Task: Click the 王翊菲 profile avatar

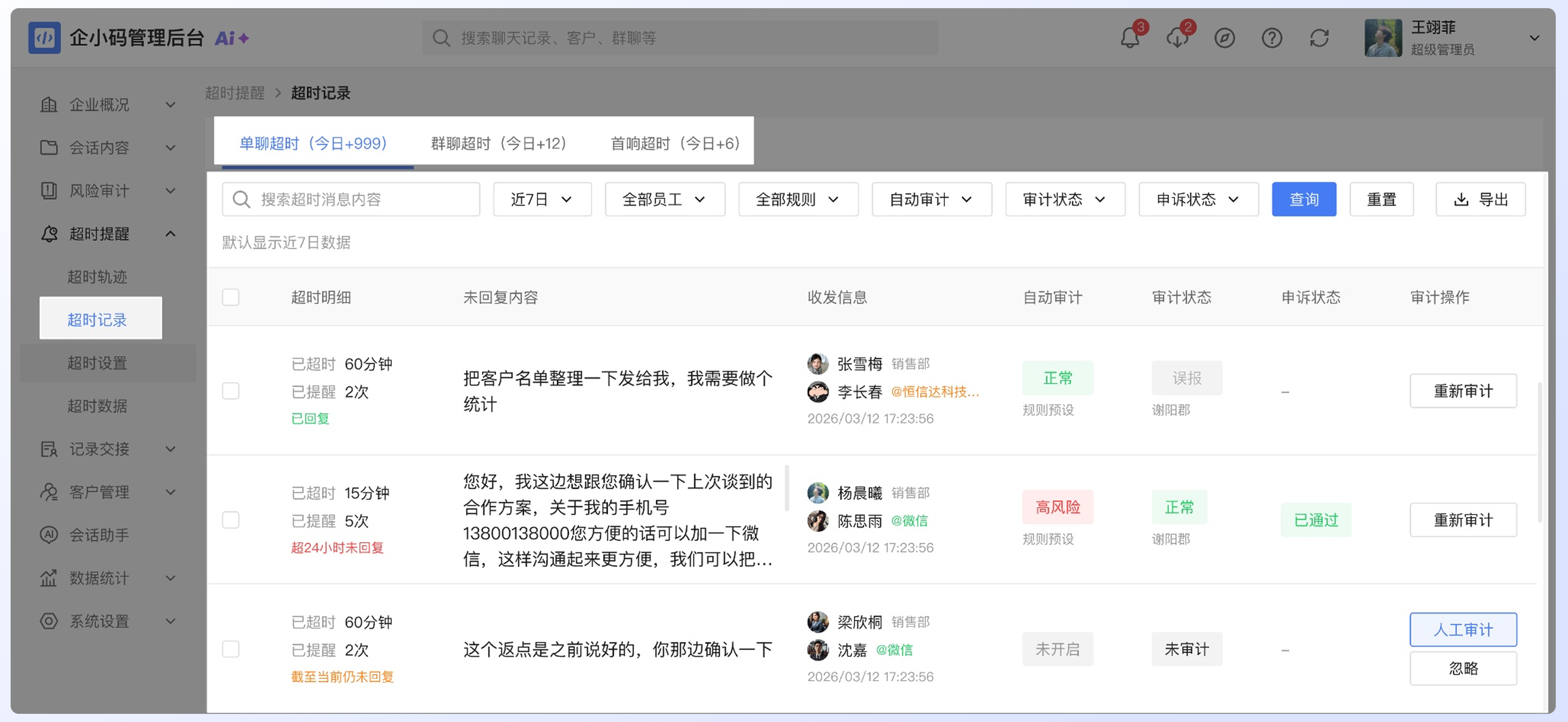Action: tap(1383, 38)
